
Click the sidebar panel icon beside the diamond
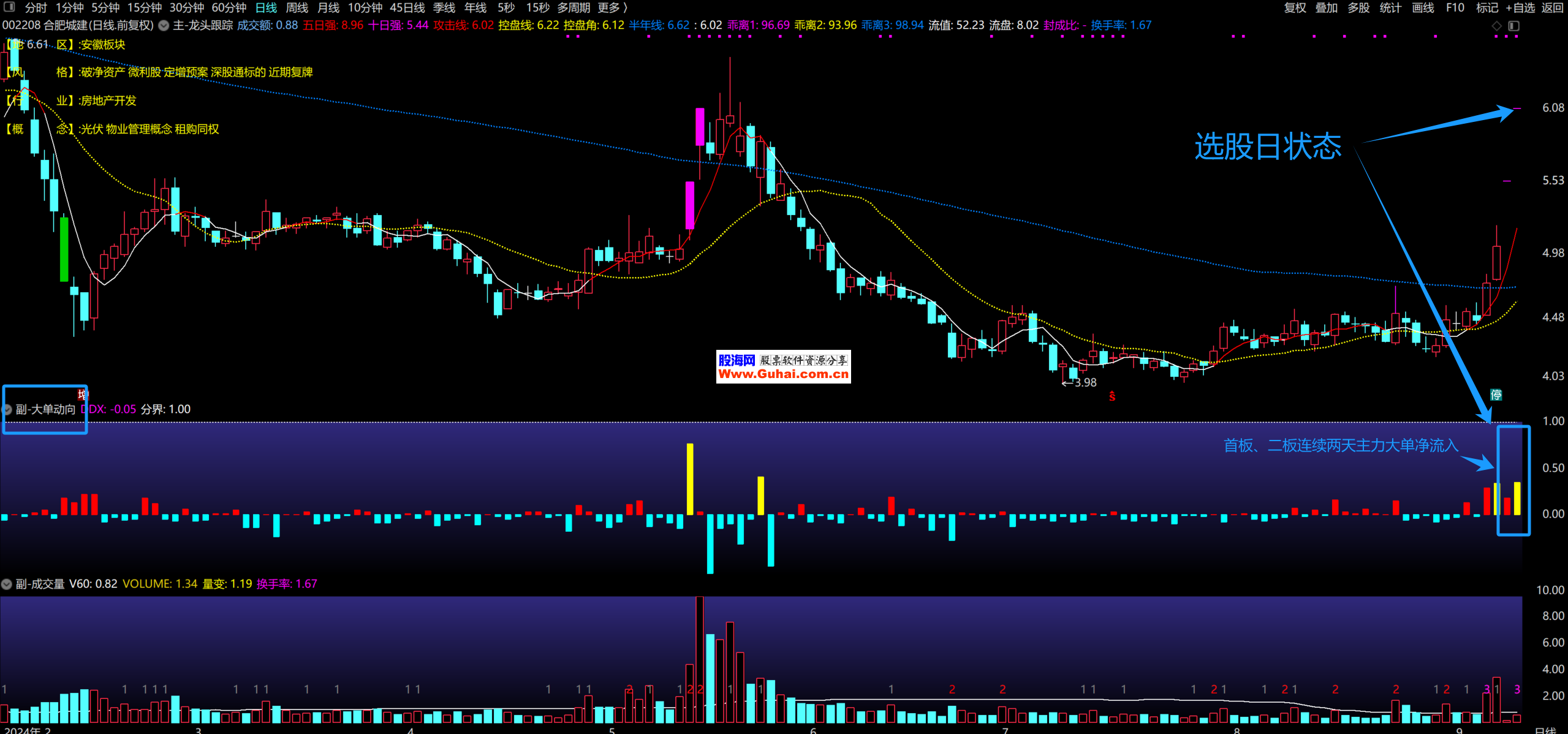click(x=1513, y=26)
